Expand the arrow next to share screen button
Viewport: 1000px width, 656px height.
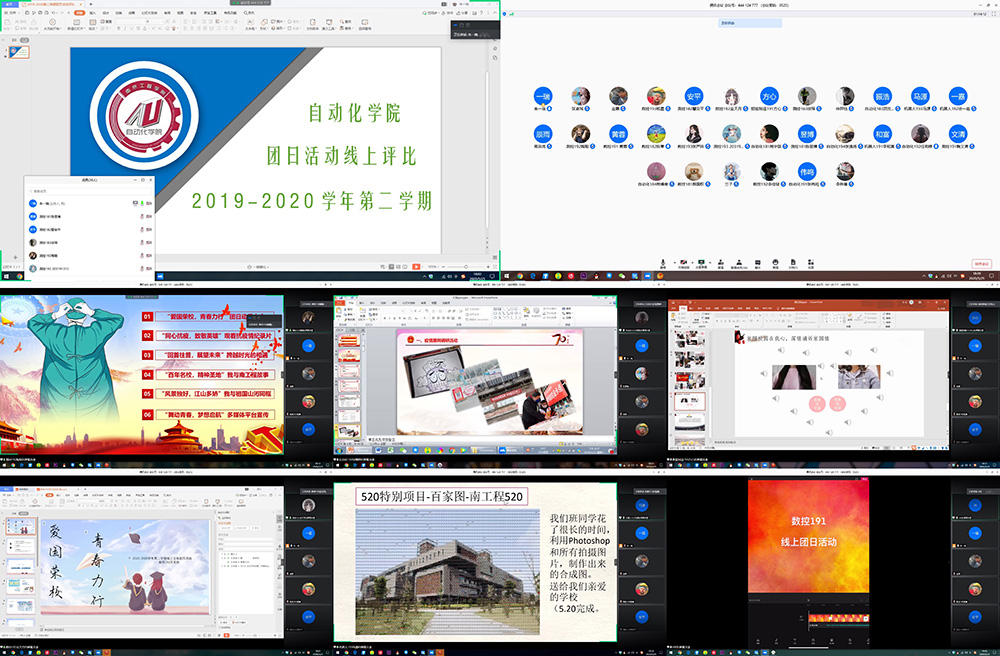[709, 262]
